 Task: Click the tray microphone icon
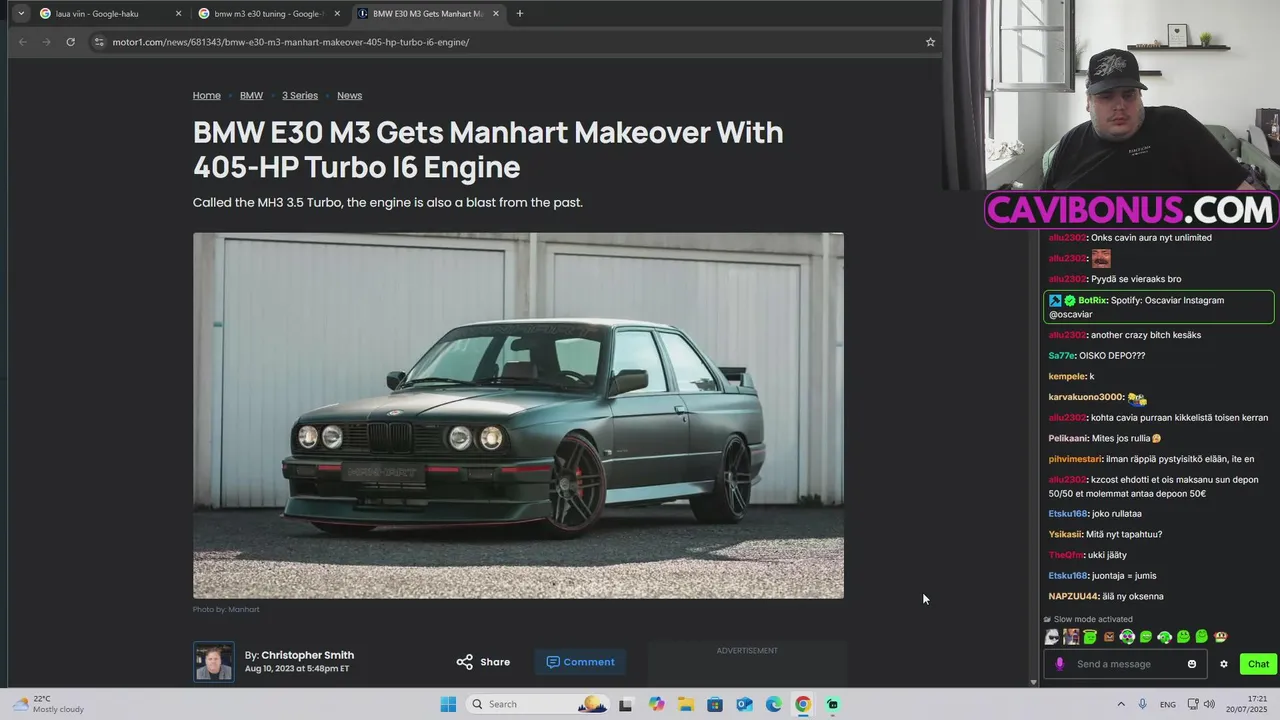tap(1143, 704)
